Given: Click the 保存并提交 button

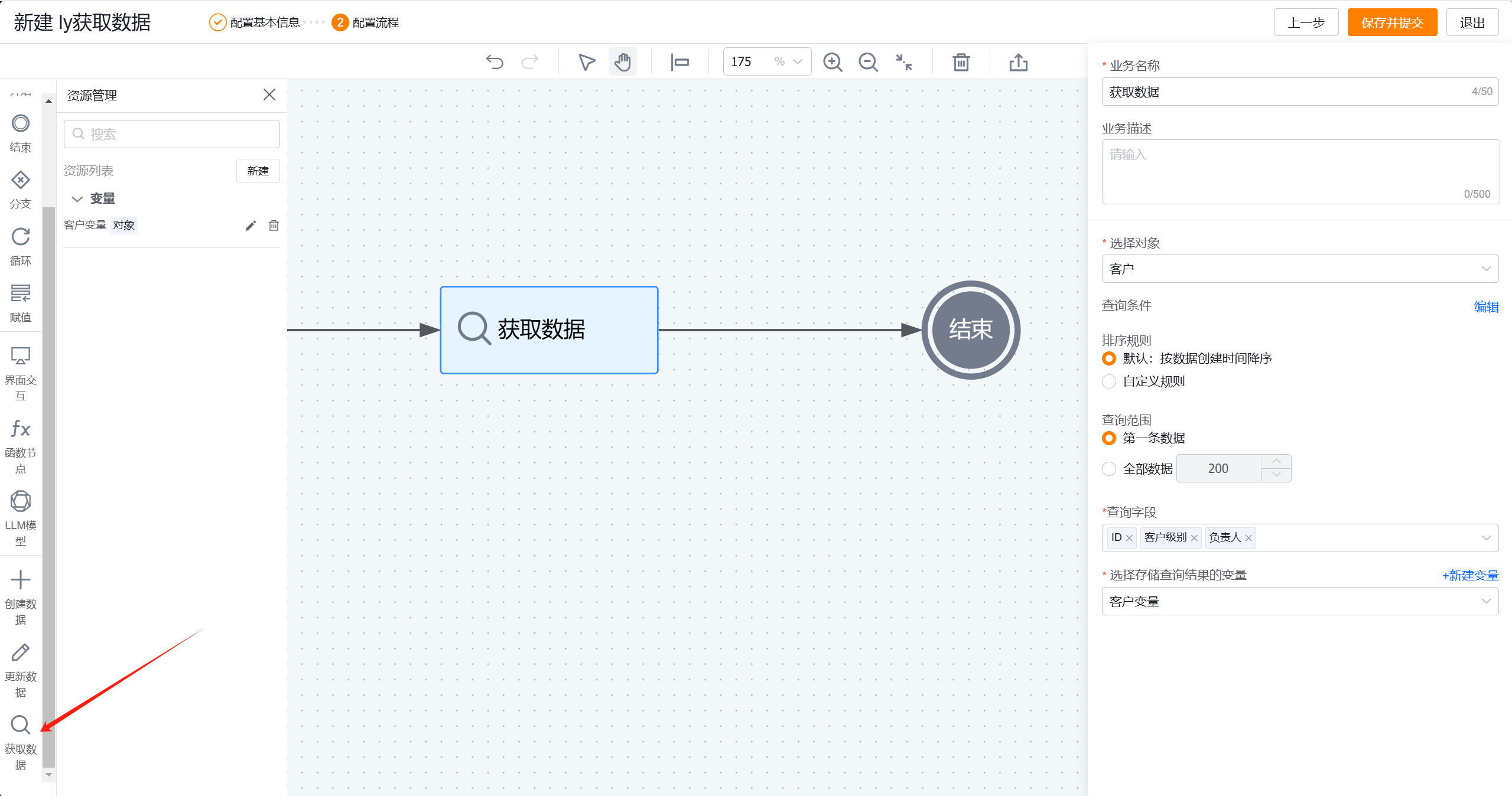Looking at the screenshot, I should tap(1391, 22).
